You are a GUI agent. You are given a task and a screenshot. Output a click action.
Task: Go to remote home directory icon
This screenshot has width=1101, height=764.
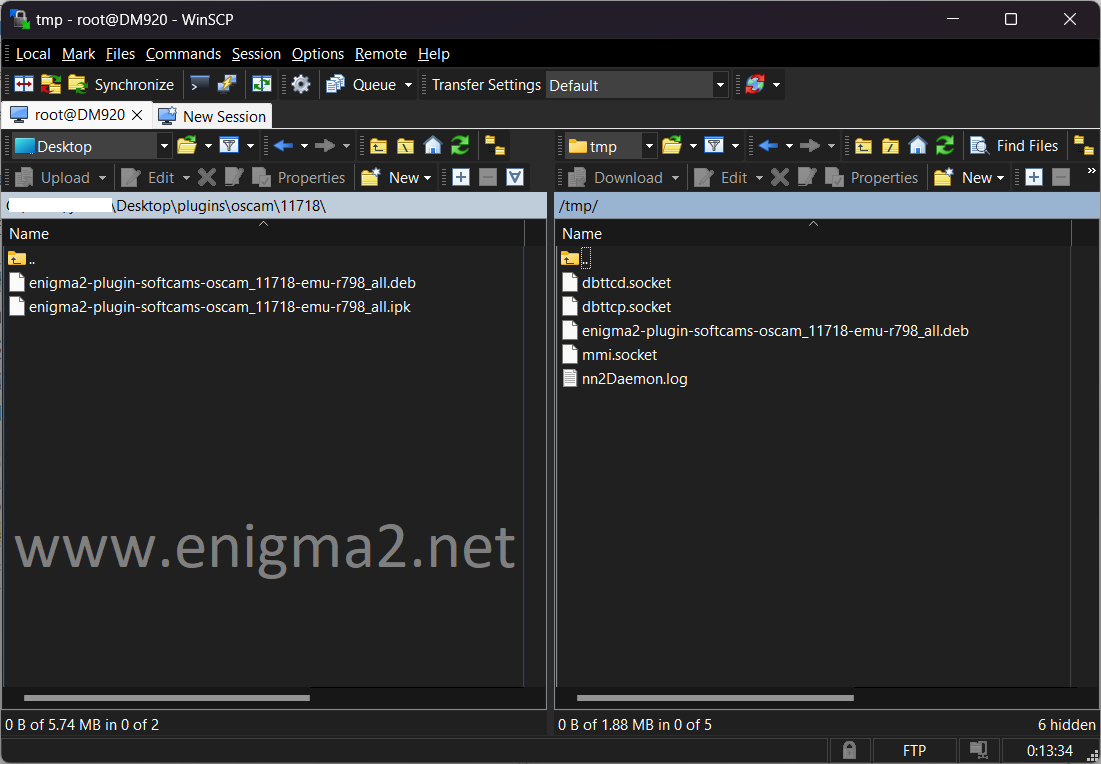tap(918, 146)
